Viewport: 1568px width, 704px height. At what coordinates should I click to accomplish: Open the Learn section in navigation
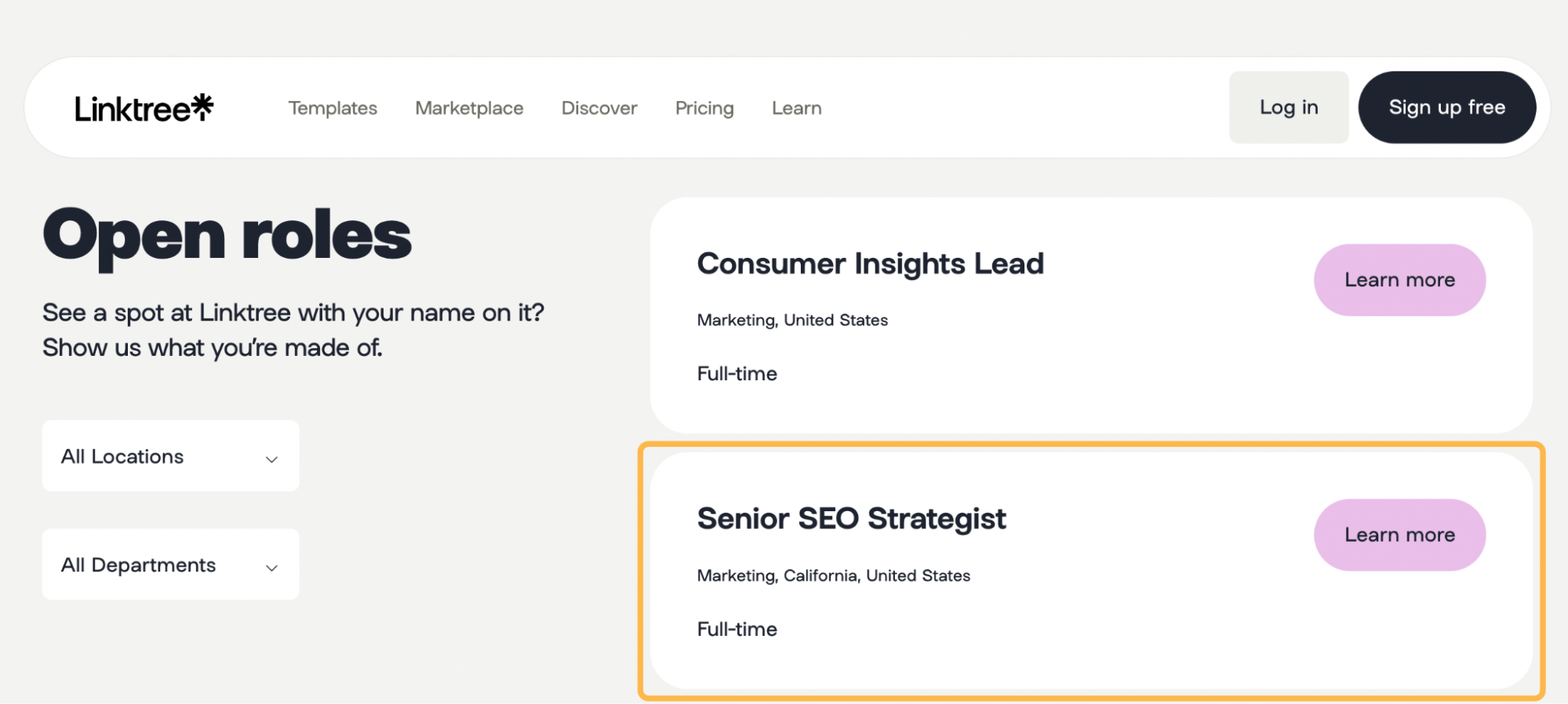795,107
